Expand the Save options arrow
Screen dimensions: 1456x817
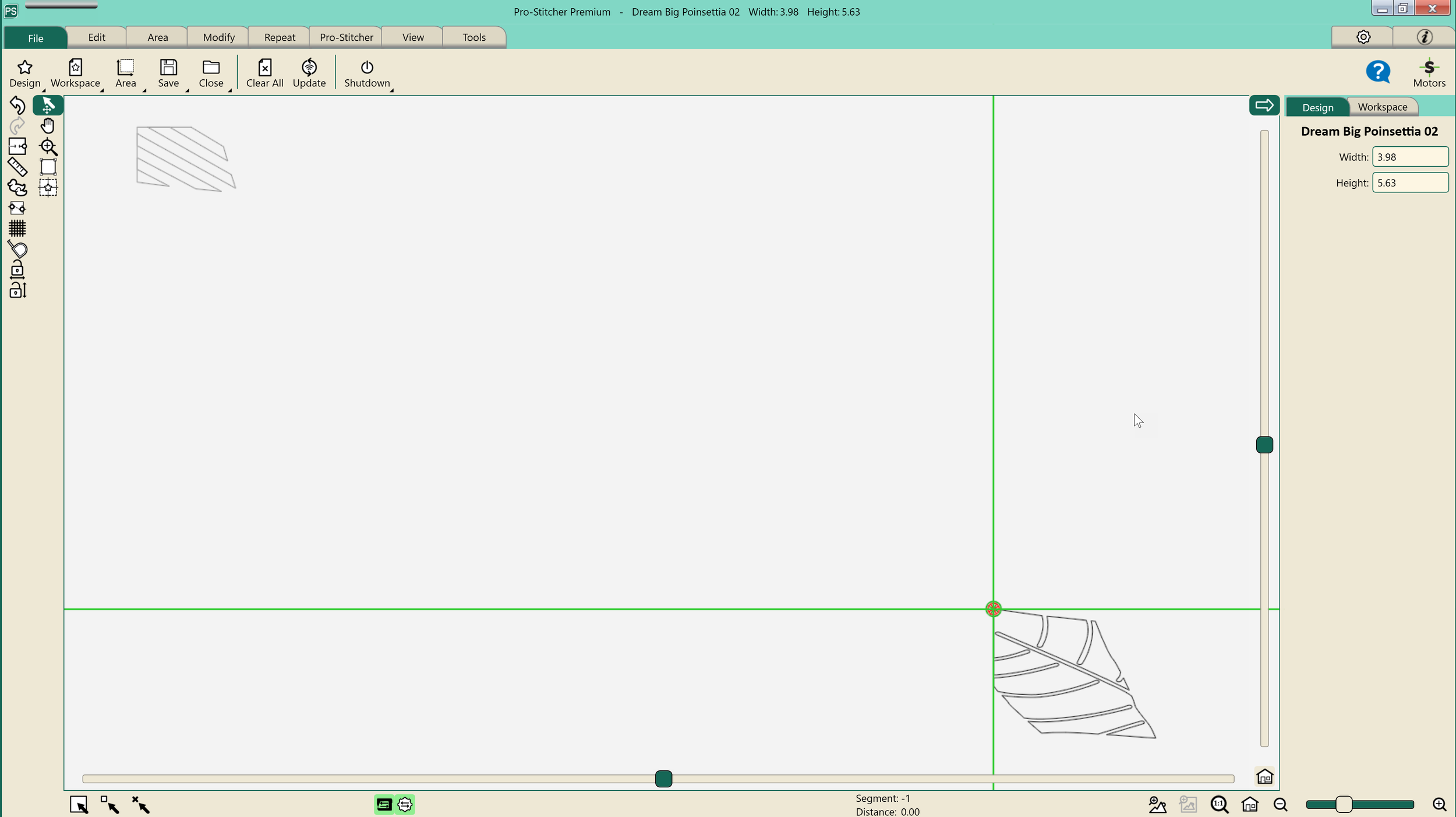188,90
